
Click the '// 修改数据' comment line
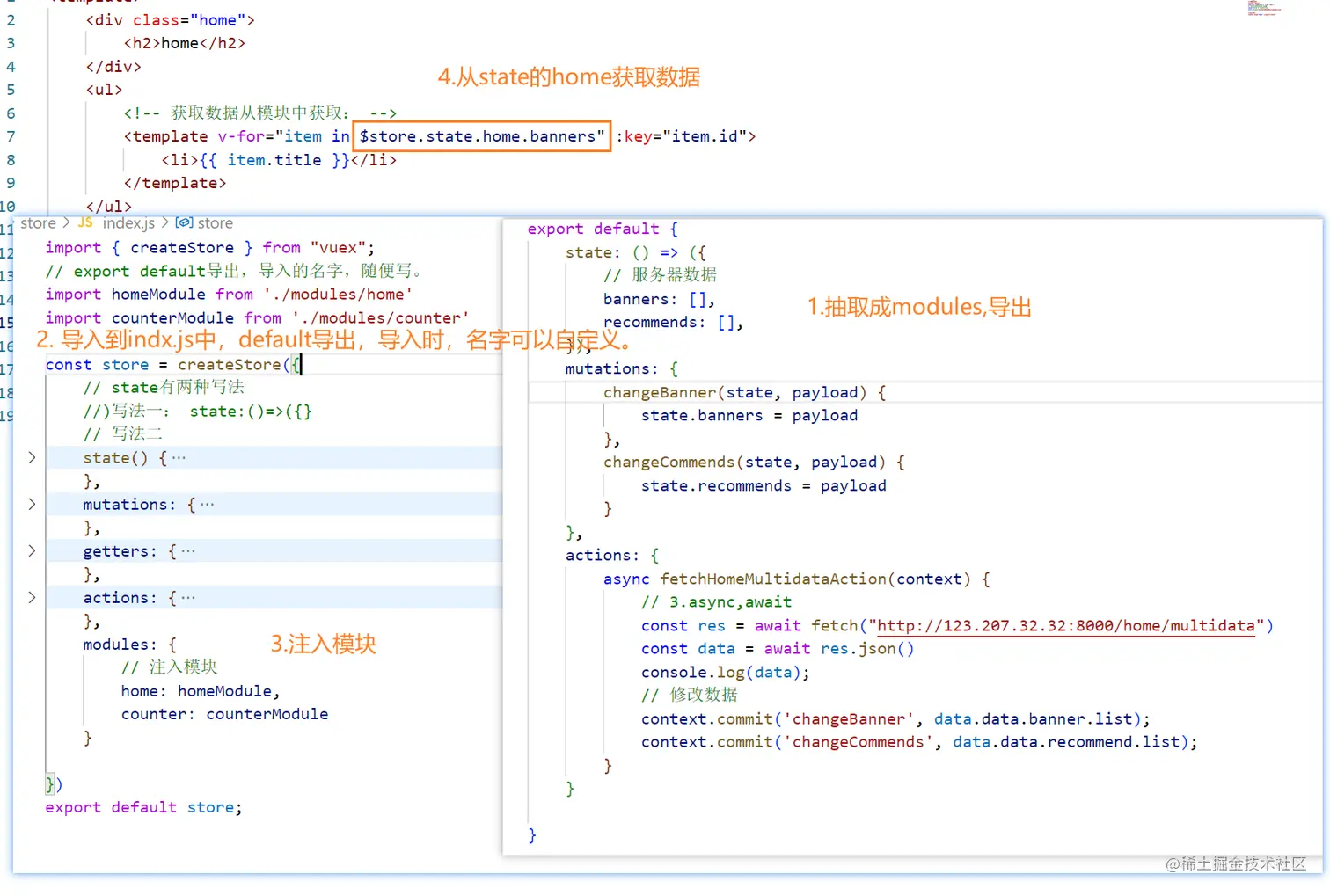[690, 696]
